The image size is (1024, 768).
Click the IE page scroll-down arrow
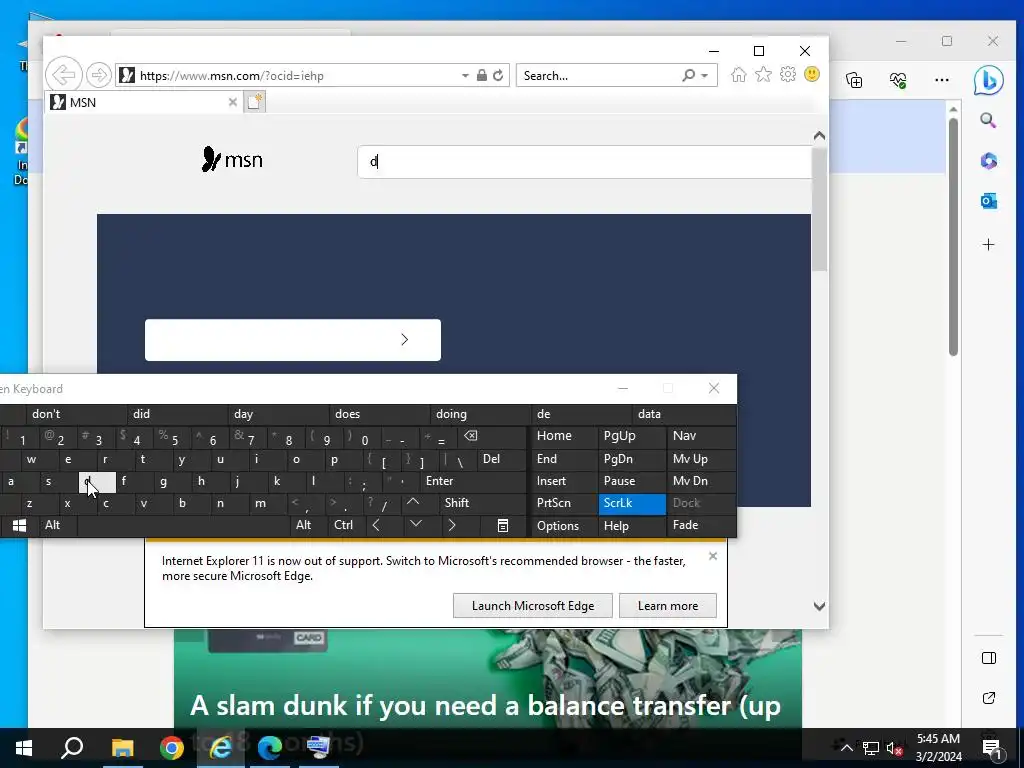pos(819,606)
